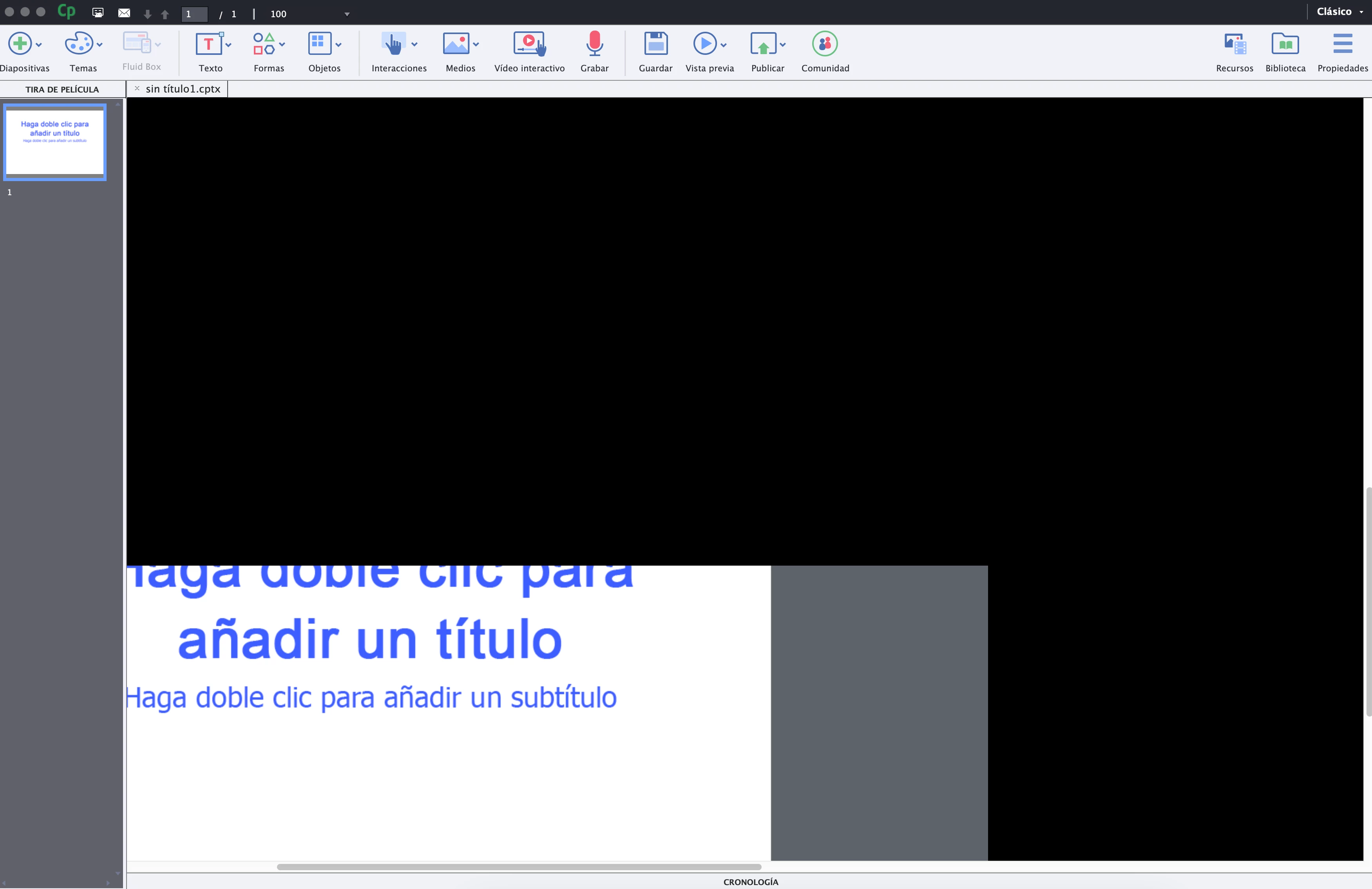This screenshot has height=889, width=1372.
Task: Open the Formas shapes icon
Action: tap(264, 44)
